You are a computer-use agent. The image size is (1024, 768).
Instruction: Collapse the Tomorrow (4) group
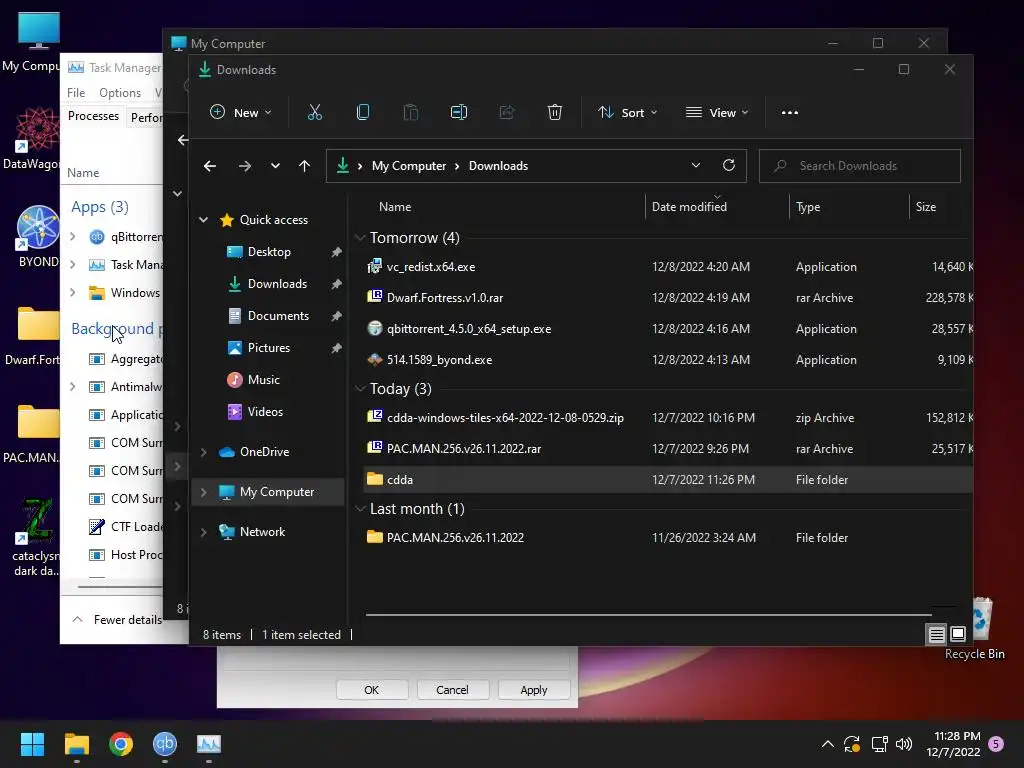360,238
